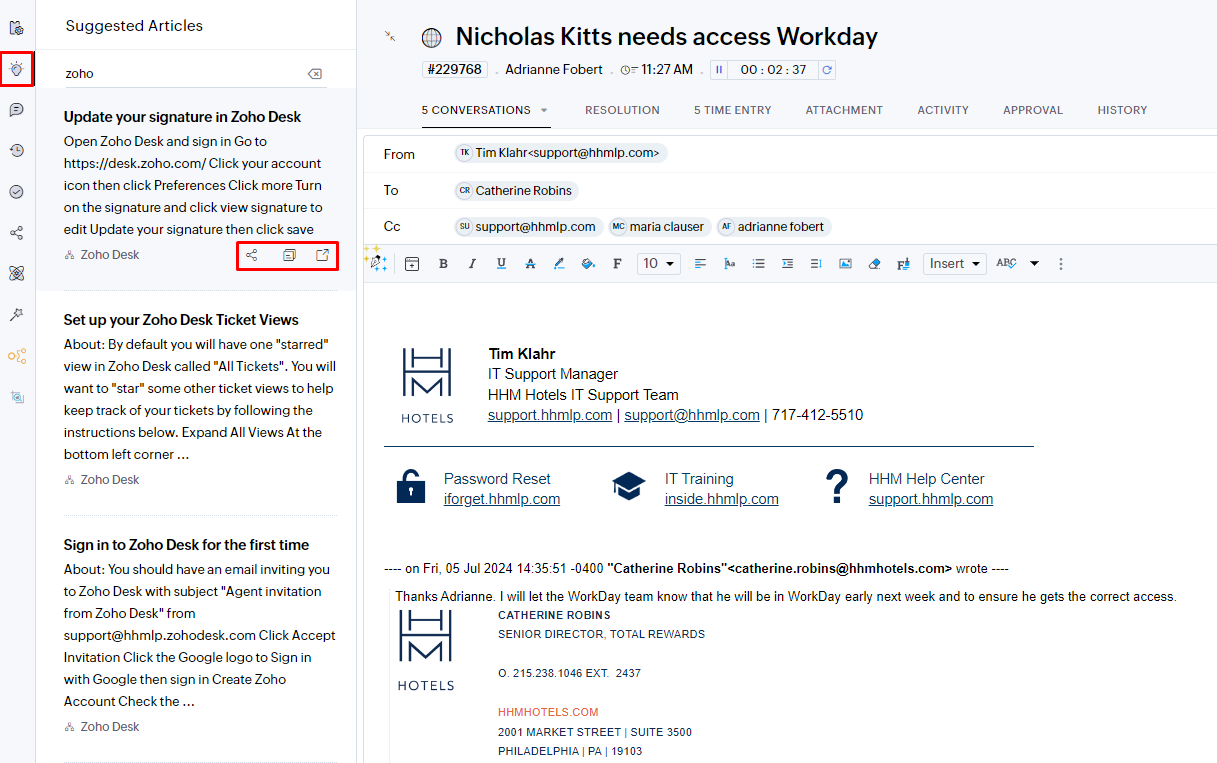Open the atom-shaped sidebar icon
The height and width of the screenshot is (763, 1217).
tap(16, 273)
